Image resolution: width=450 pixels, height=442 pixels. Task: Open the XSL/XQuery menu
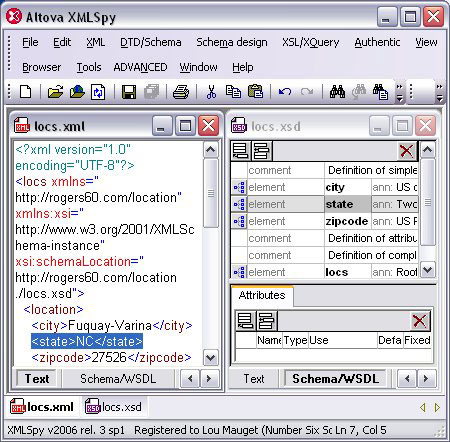pos(310,42)
